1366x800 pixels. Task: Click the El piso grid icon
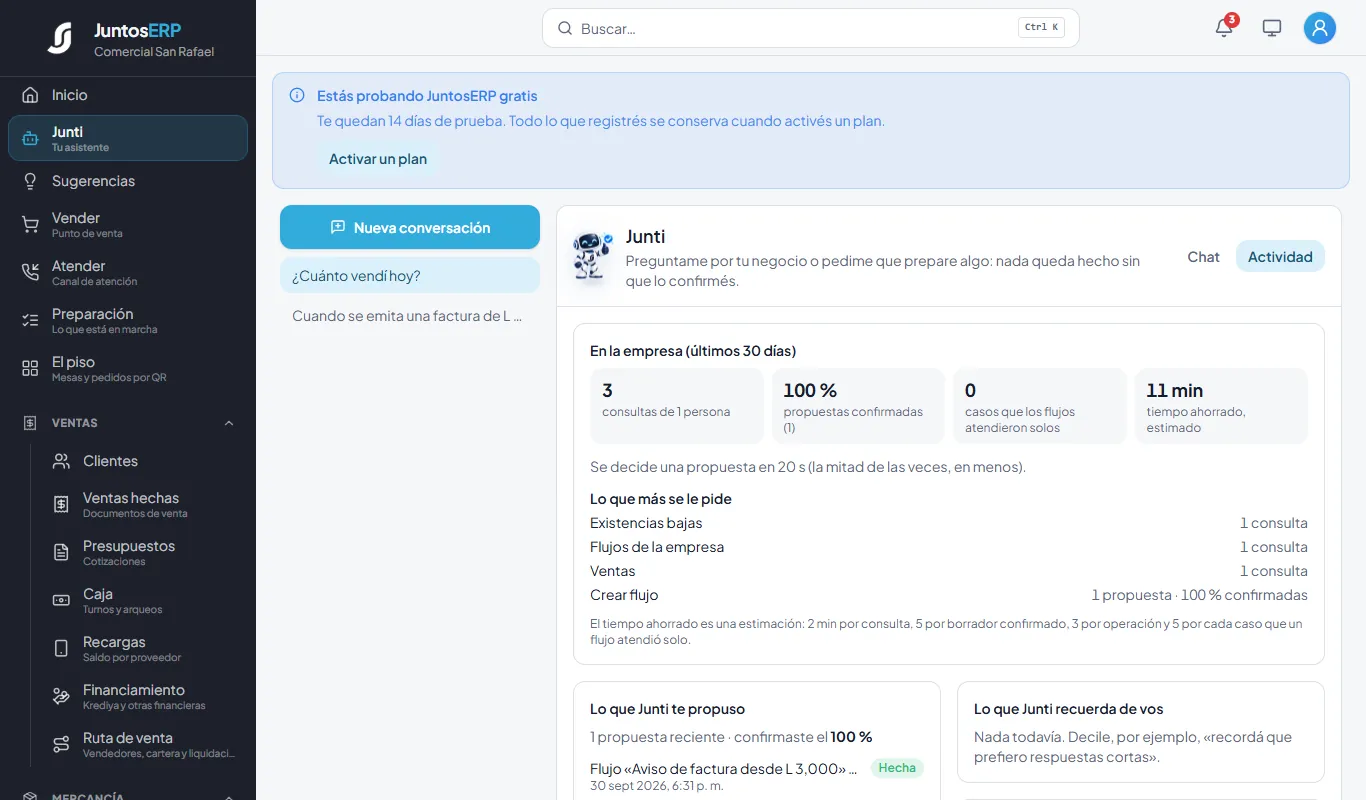point(30,368)
